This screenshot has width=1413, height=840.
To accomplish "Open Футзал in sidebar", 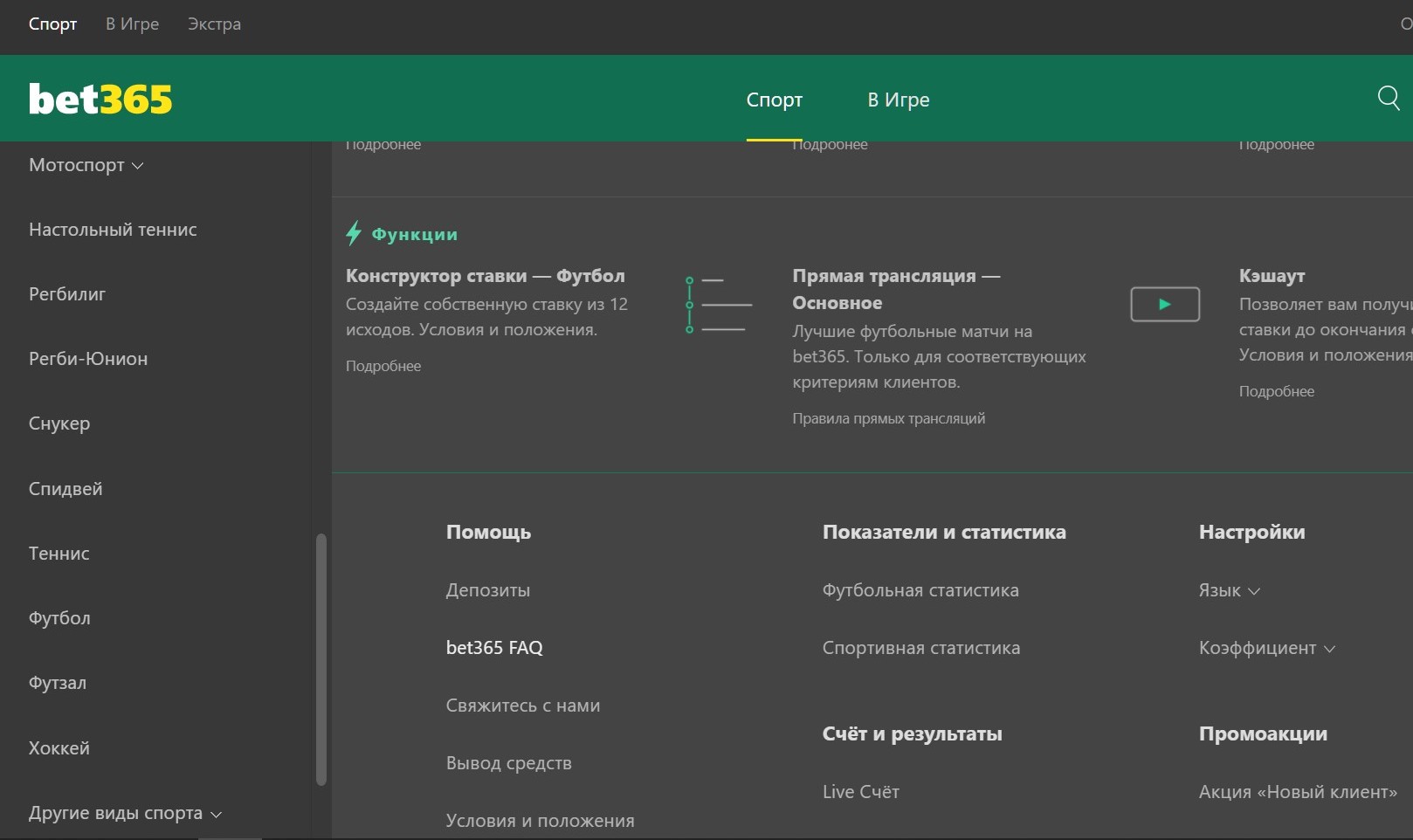I will (58, 683).
